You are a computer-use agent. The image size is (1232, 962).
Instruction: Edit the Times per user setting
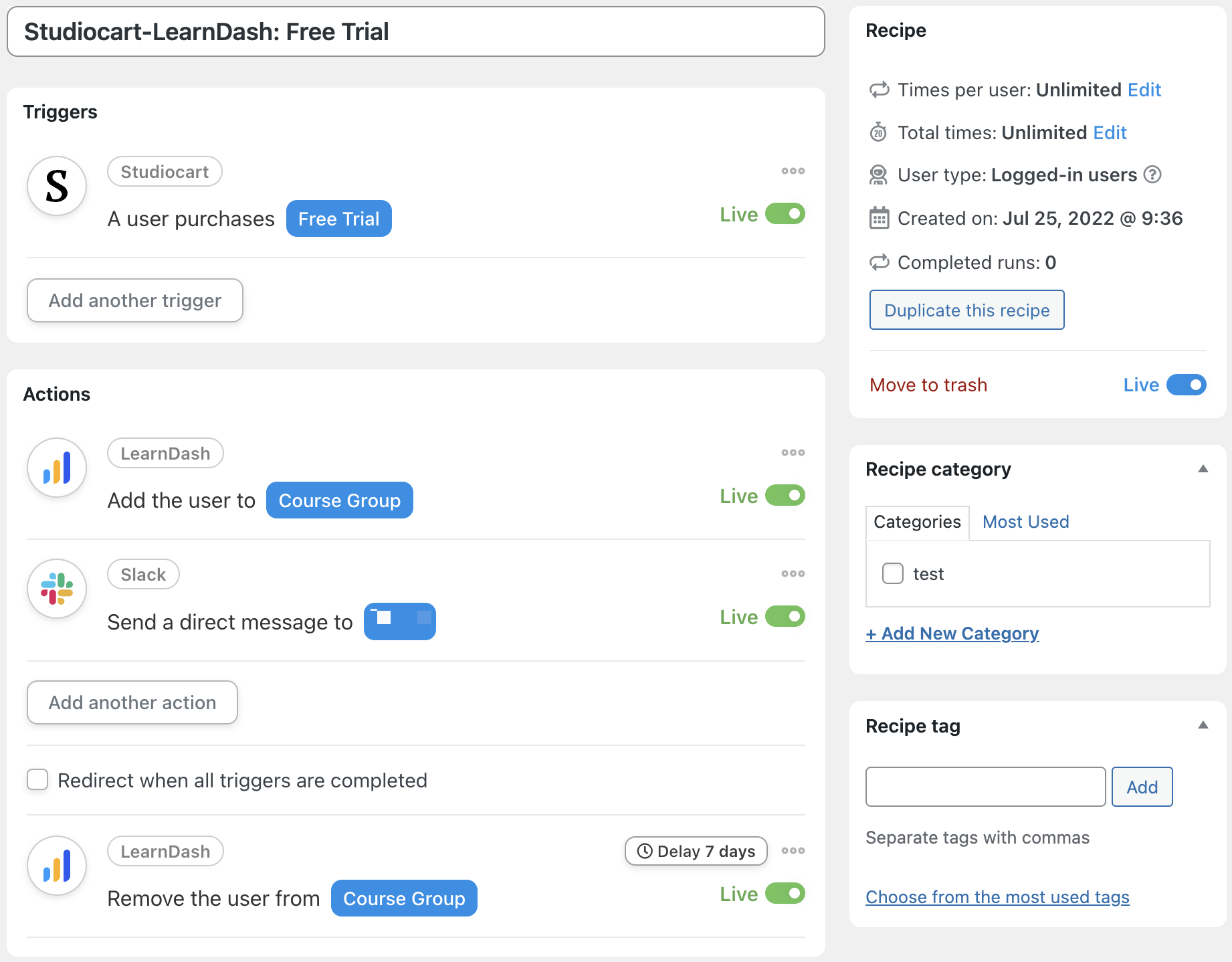(x=1144, y=90)
